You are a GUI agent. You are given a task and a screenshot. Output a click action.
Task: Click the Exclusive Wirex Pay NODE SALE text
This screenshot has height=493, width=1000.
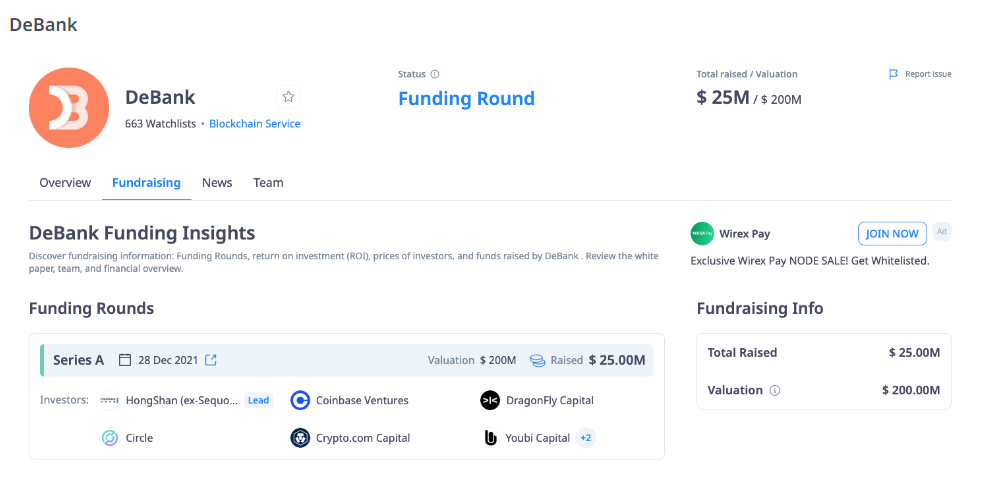tap(810, 261)
